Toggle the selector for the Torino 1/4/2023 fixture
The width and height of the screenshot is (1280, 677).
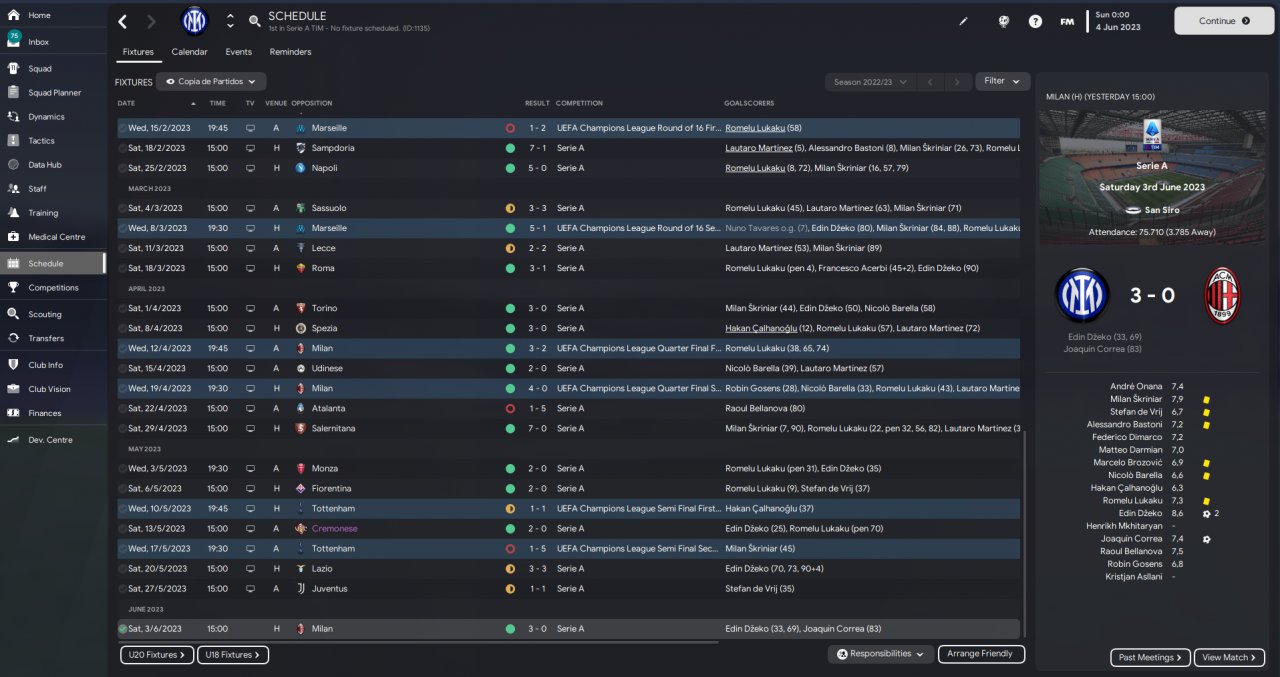[123, 309]
